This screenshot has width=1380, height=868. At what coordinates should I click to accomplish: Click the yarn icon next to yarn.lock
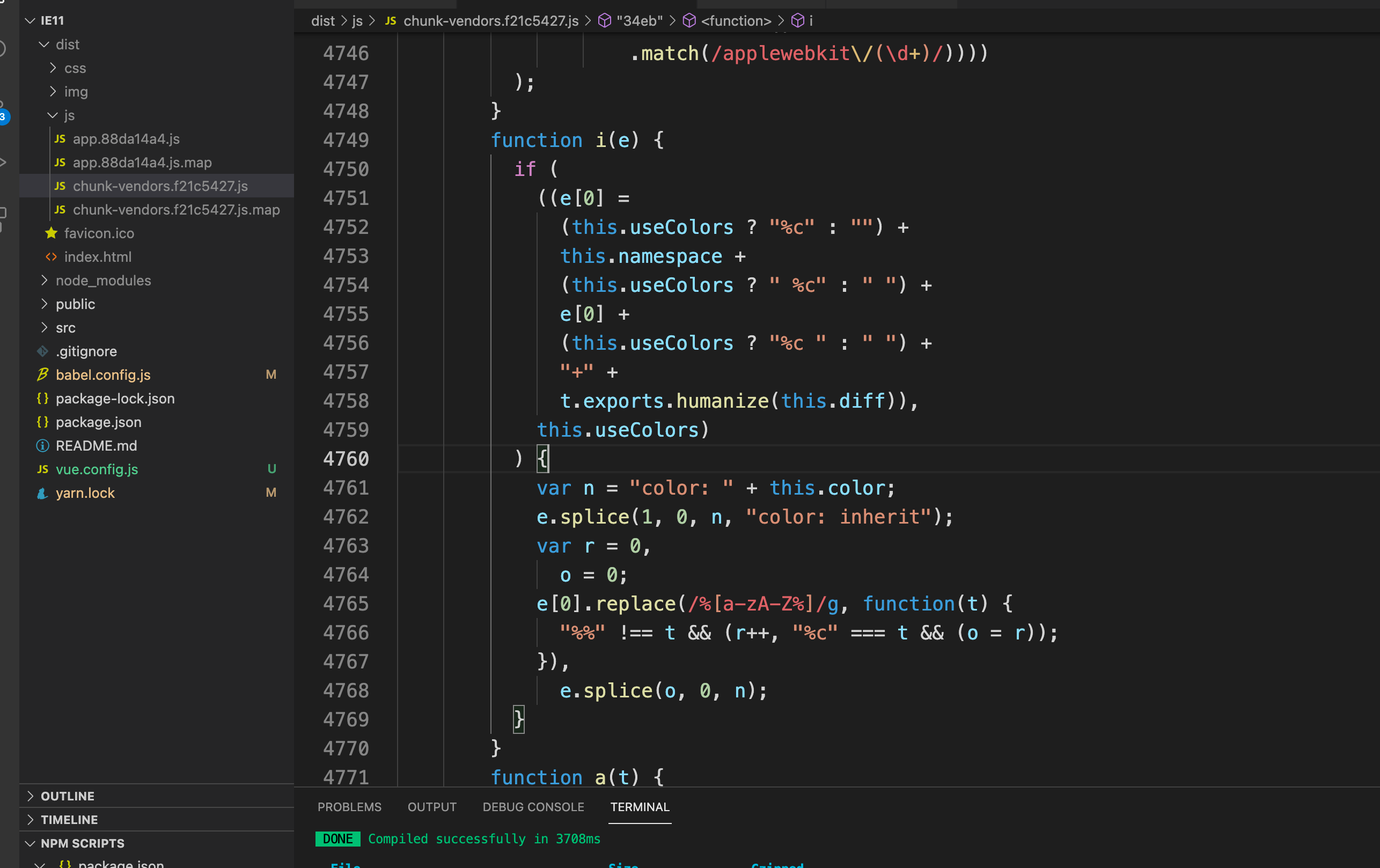click(42, 492)
